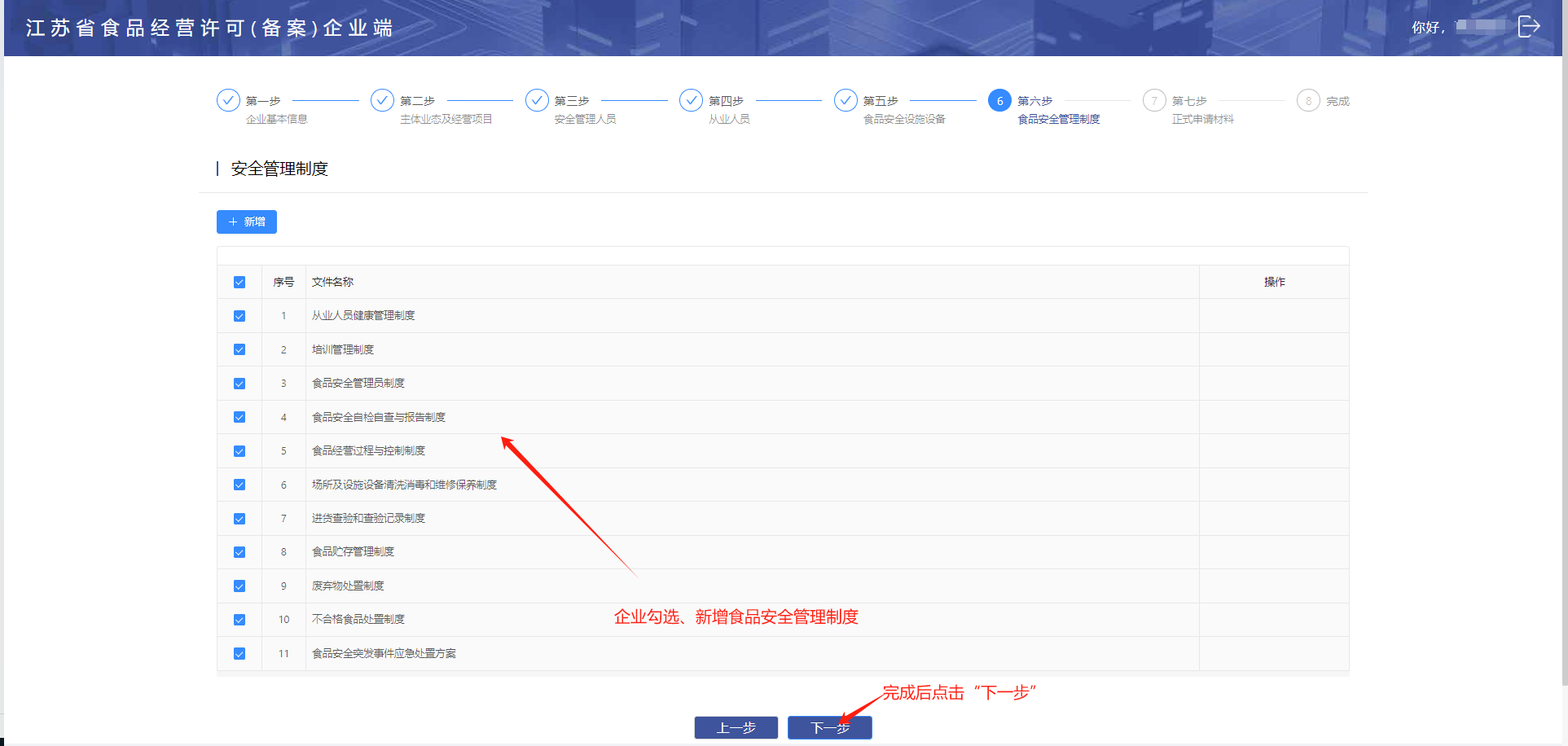Deselect the 食品安全突发事件应急处置方案 checkbox
Viewport: 1568px width, 746px height.
tap(239, 653)
